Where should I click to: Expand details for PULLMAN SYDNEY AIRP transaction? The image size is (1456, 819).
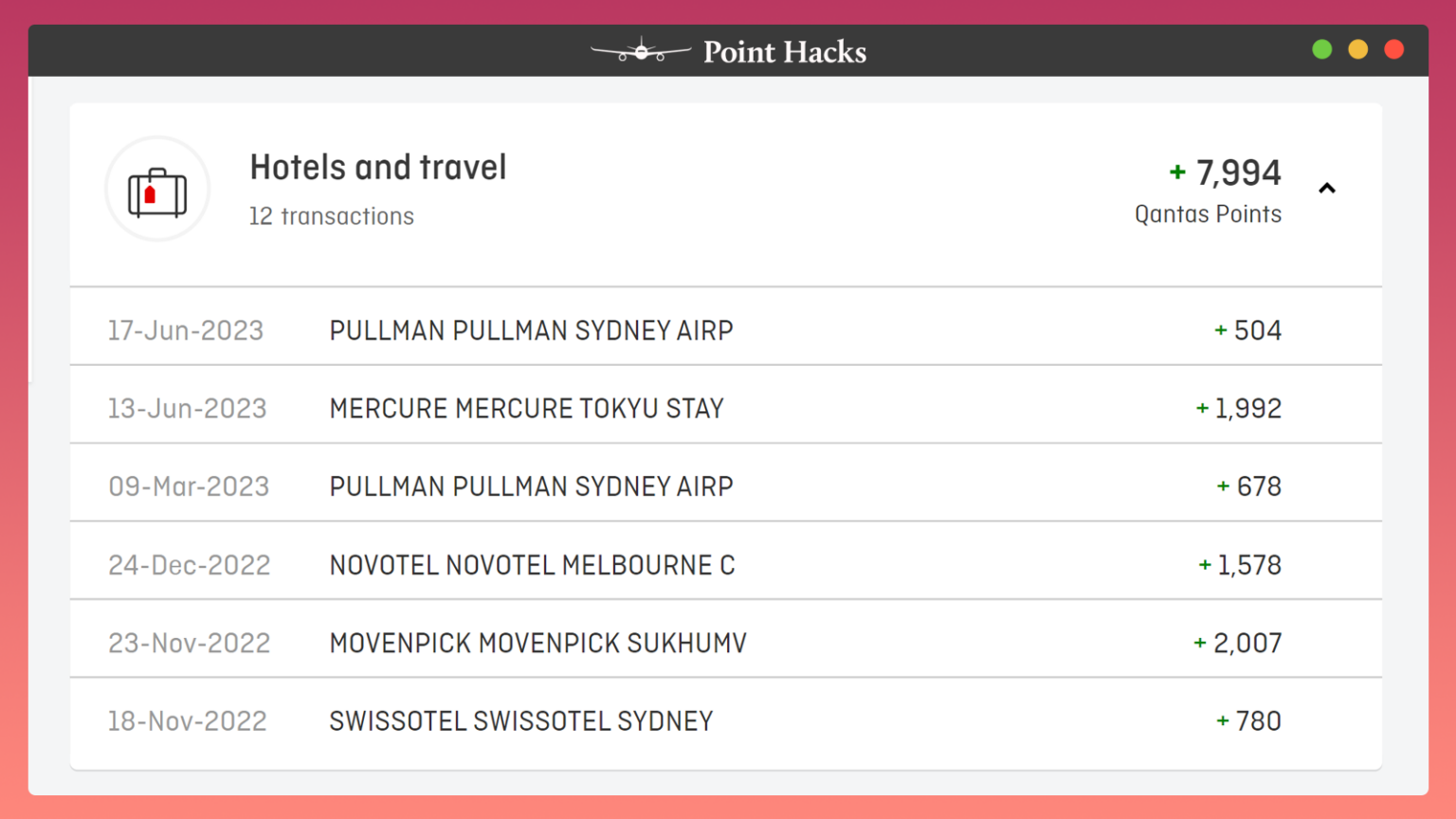(531, 330)
